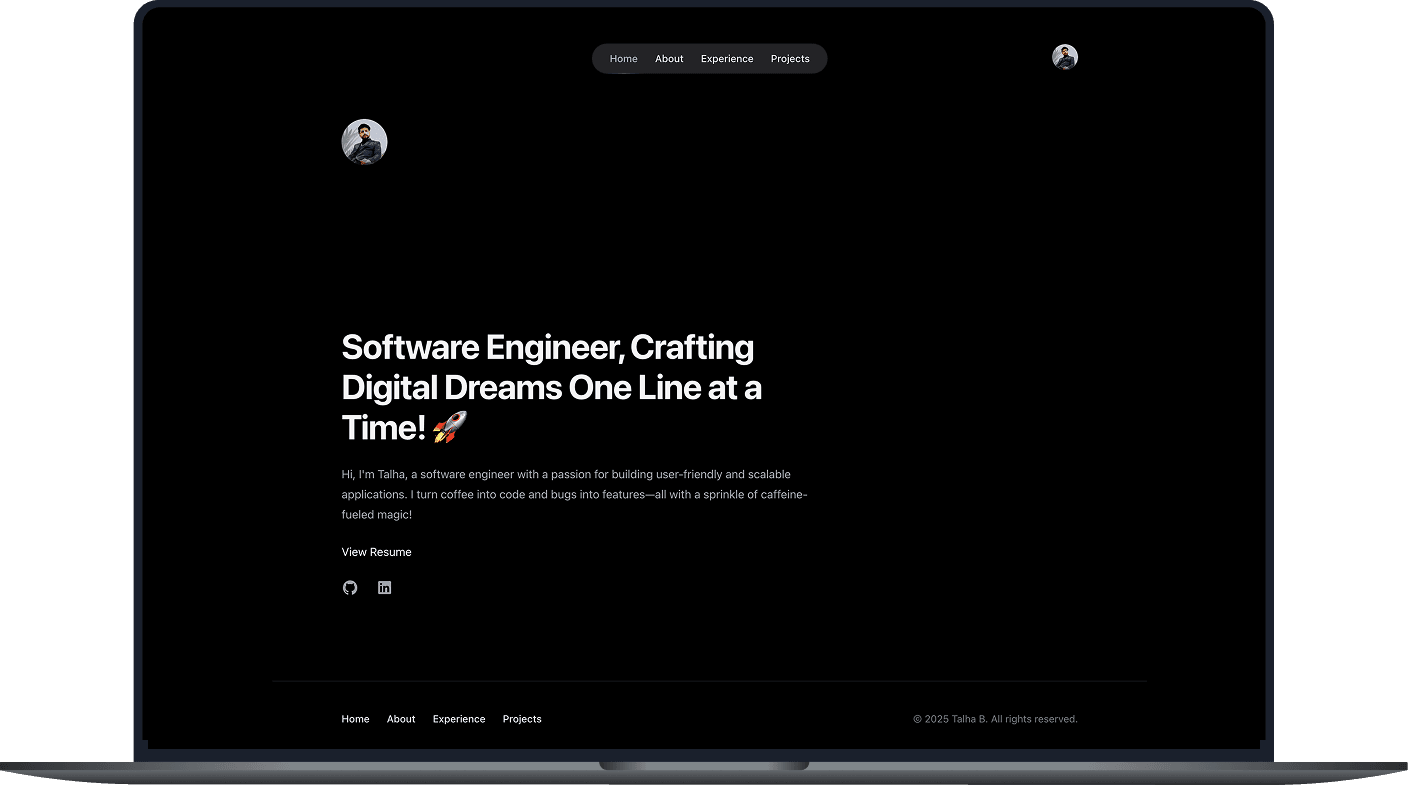
Task: Open Projects from the footer links
Action: [522, 719]
